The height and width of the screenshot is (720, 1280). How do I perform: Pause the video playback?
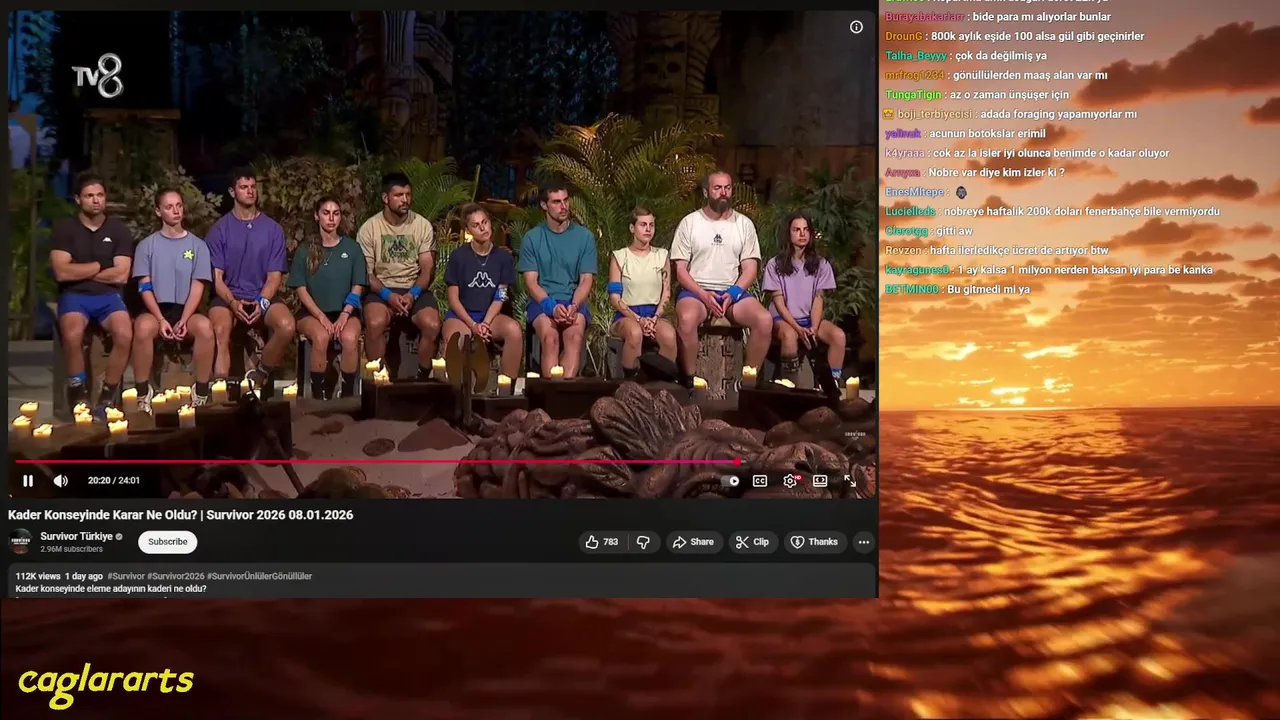click(x=28, y=481)
